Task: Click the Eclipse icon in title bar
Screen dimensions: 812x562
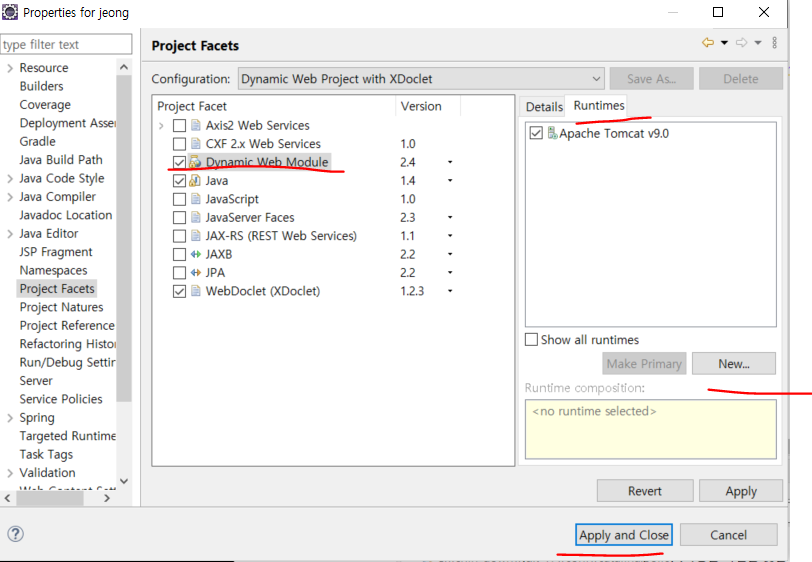Action: click(10, 11)
